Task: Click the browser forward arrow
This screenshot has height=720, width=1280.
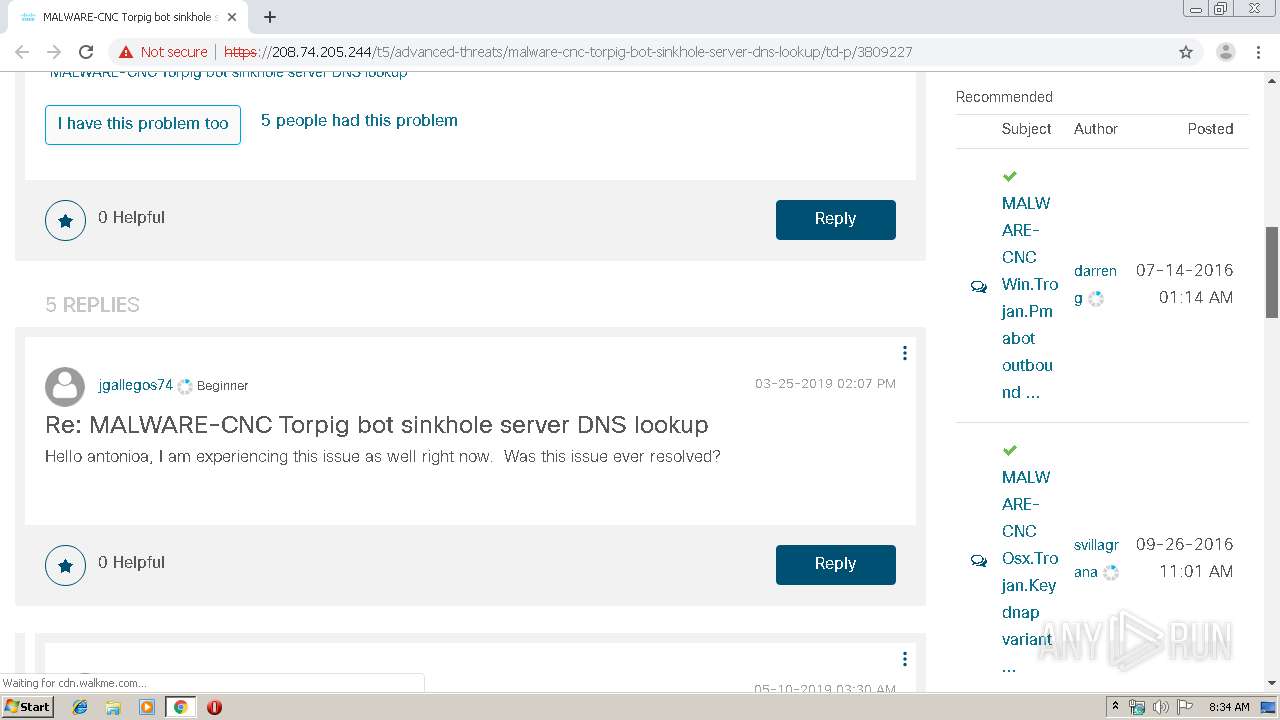Action: click(x=54, y=52)
